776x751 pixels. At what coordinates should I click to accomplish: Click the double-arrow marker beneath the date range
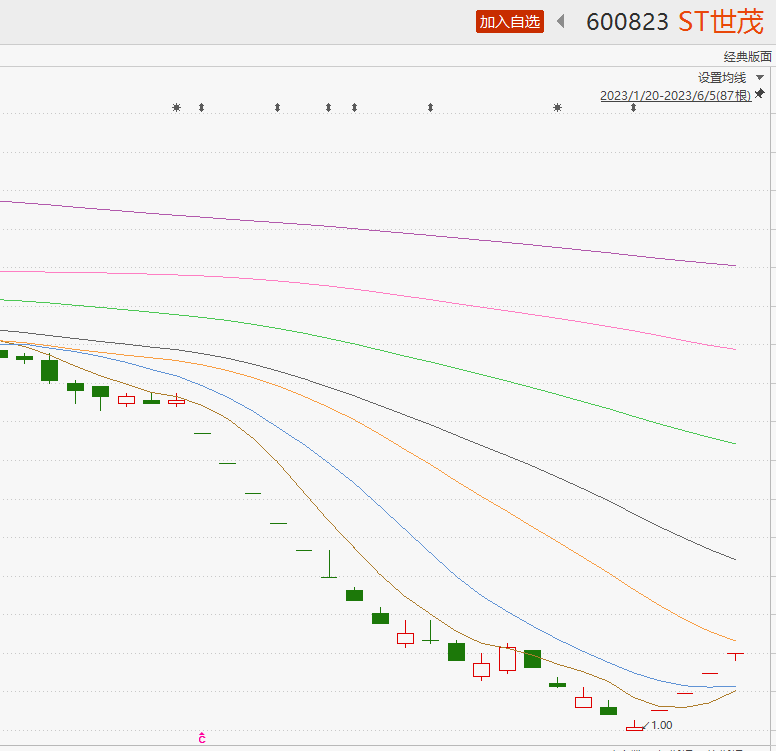pyautogui.click(x=633, y=107)
